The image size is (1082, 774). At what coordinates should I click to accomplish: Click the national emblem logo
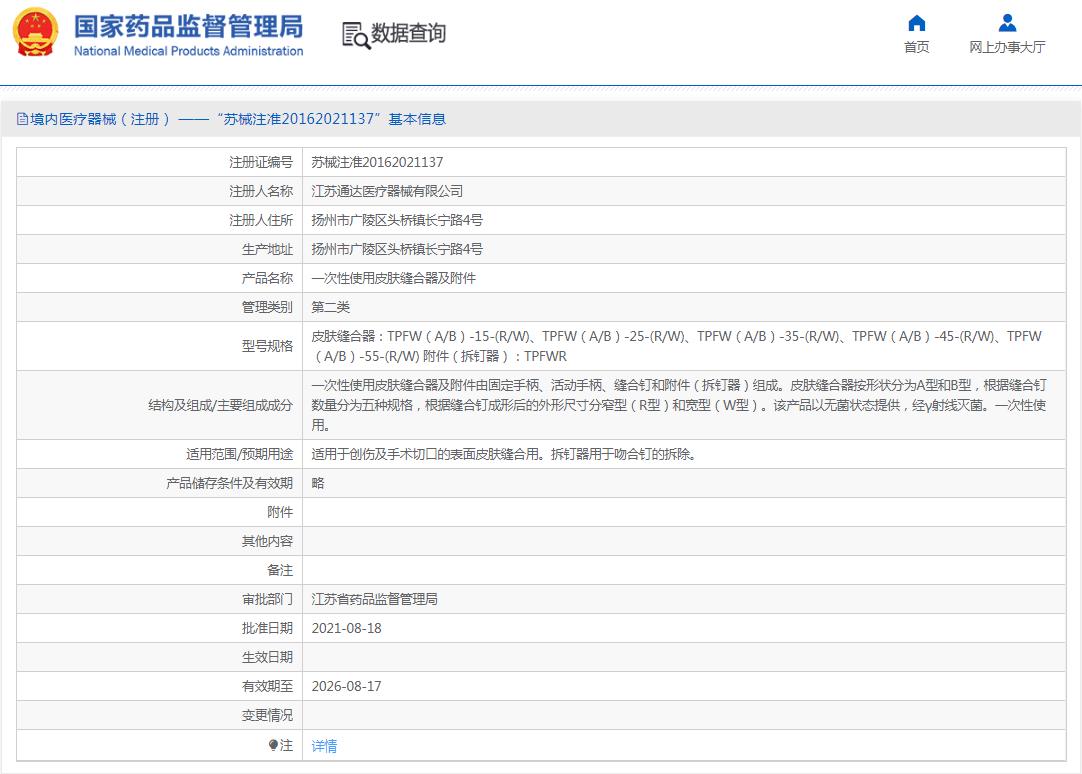(x=35, y=32)
